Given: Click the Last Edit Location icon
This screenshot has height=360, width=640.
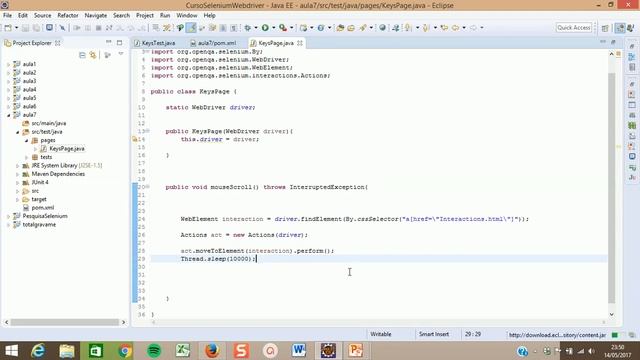Looking at the screenshot, I should pos(444,28).
